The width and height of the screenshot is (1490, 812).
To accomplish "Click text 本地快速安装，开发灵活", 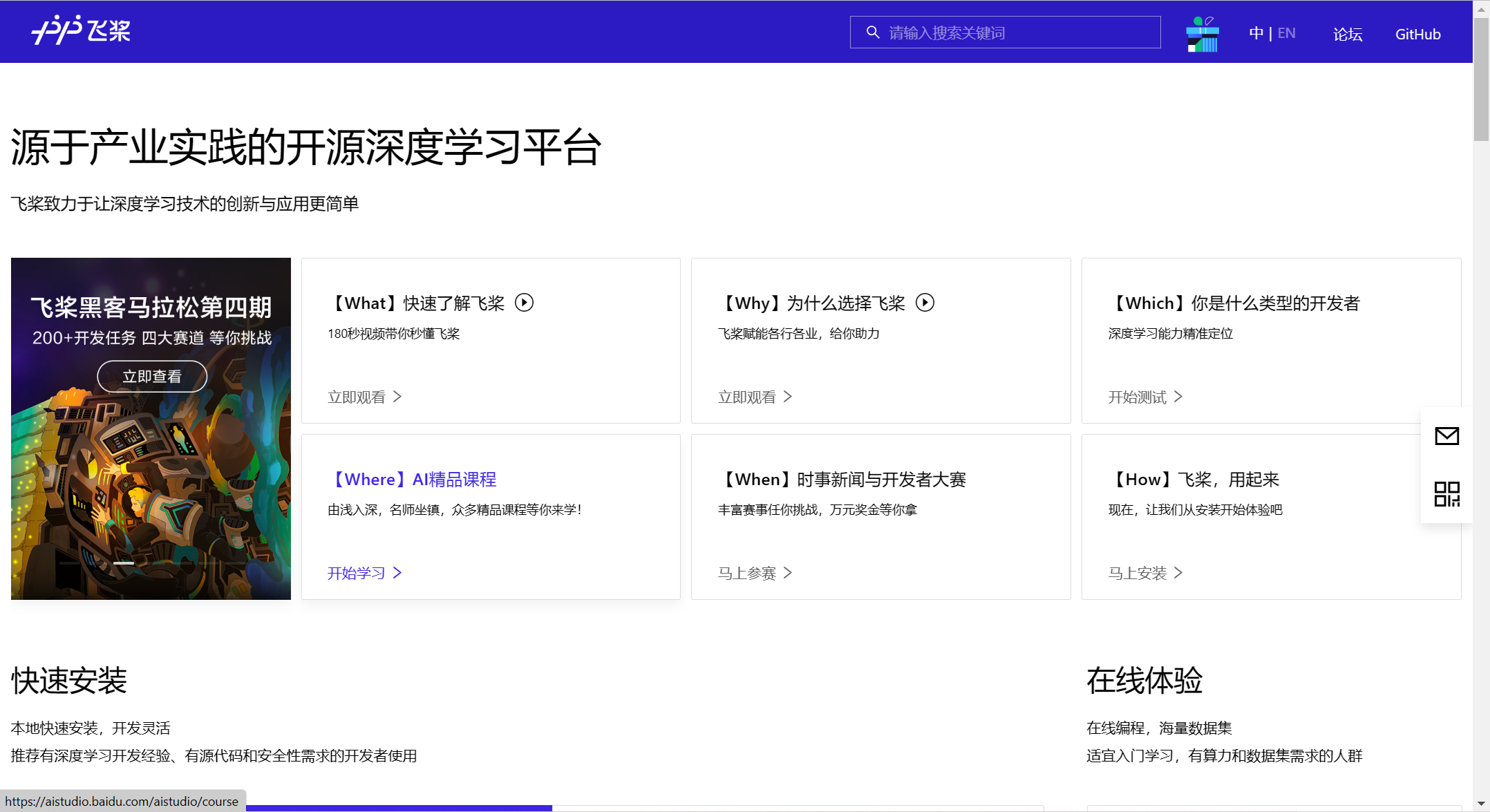I will (91, 728).
